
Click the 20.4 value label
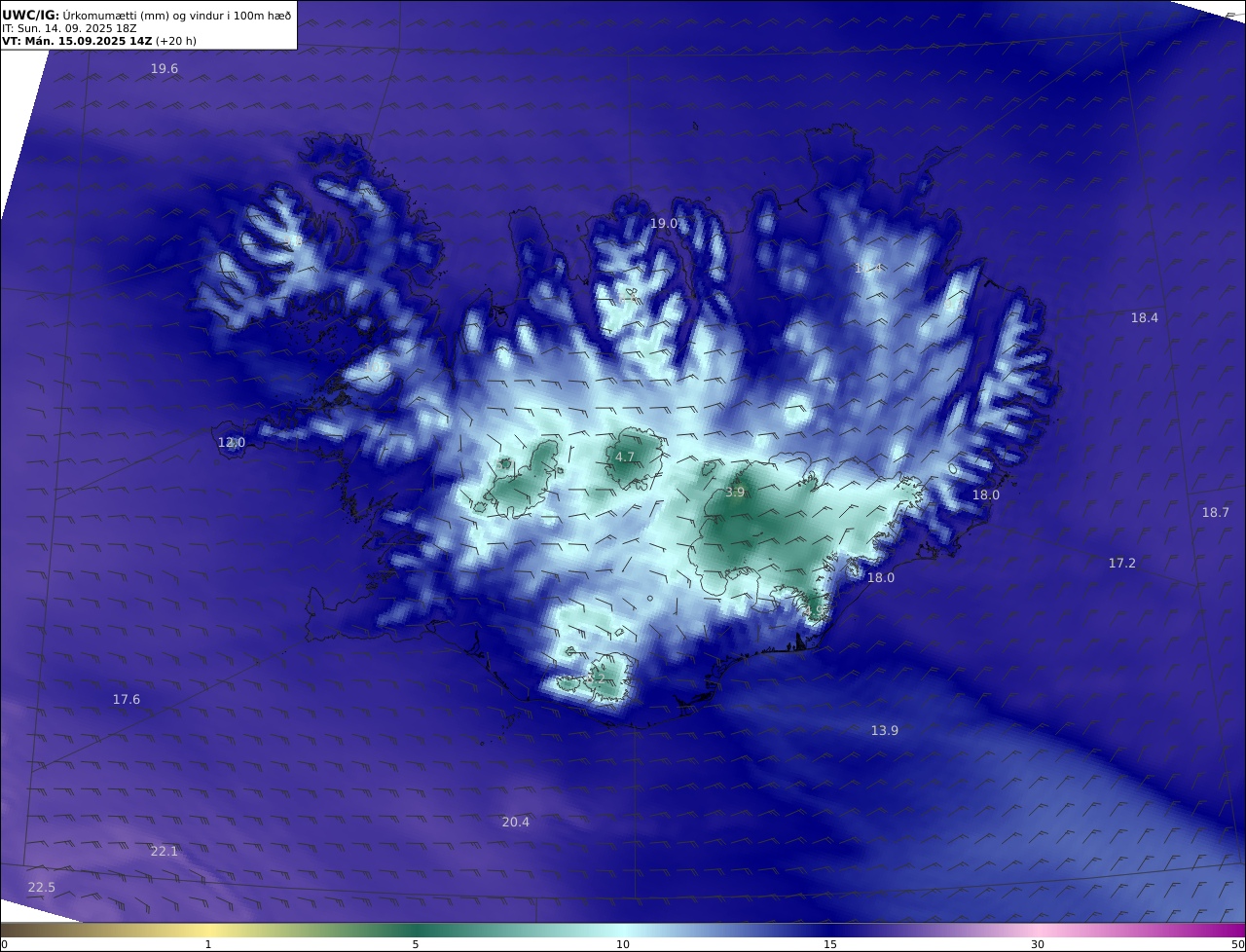516,823
